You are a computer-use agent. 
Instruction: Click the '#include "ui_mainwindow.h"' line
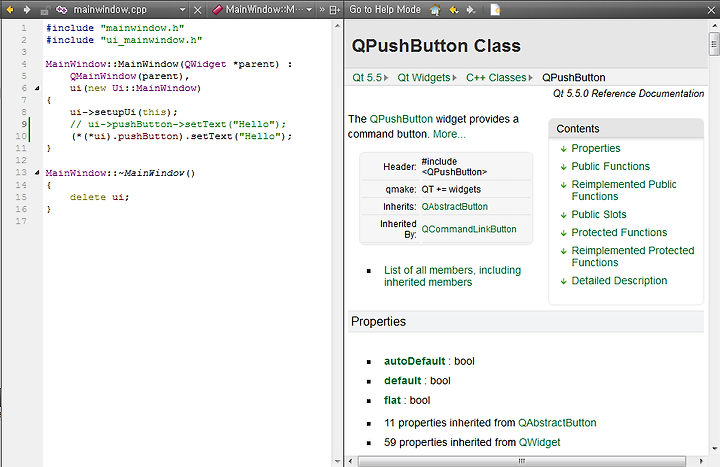coord(124,40)
